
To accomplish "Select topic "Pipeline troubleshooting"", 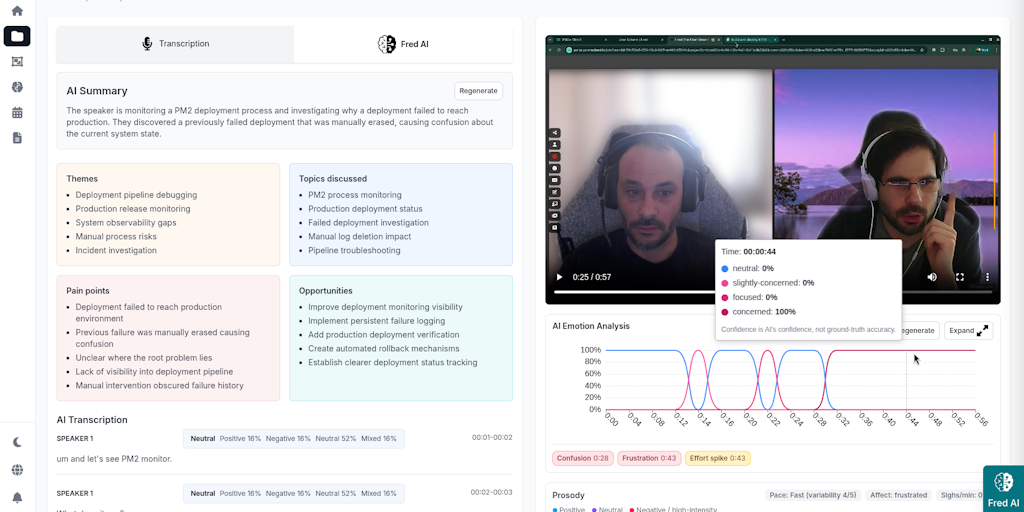I will coord(354,250).
